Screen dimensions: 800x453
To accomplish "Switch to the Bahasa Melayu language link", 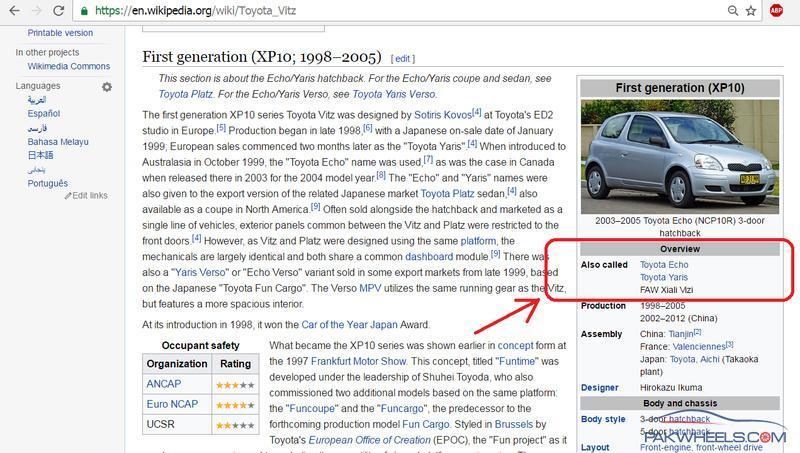I will click(x=58, y=141).
